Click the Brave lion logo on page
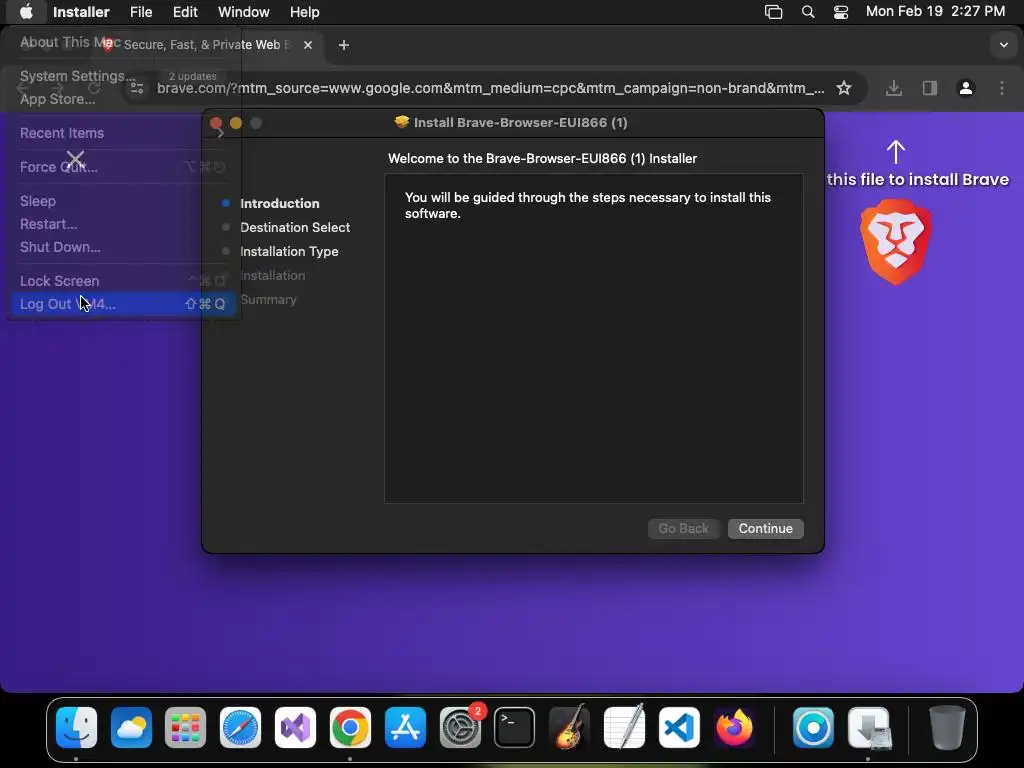This screenshot has height=768, width=1024. [896, 242]
